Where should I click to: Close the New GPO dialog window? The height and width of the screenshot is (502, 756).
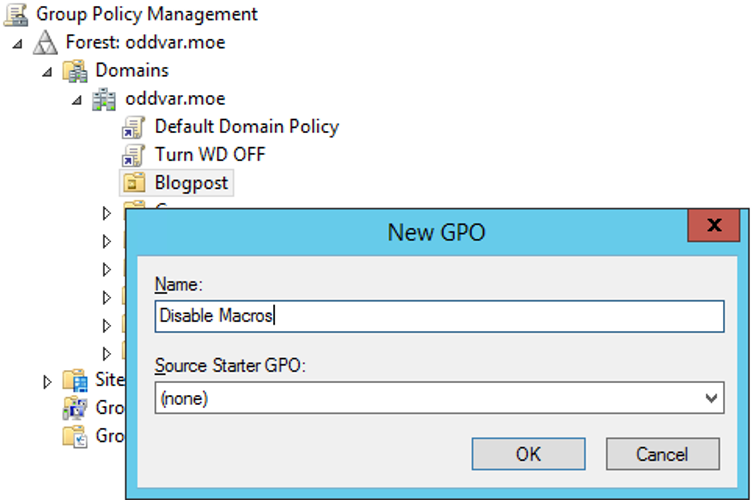coord(714,225)
